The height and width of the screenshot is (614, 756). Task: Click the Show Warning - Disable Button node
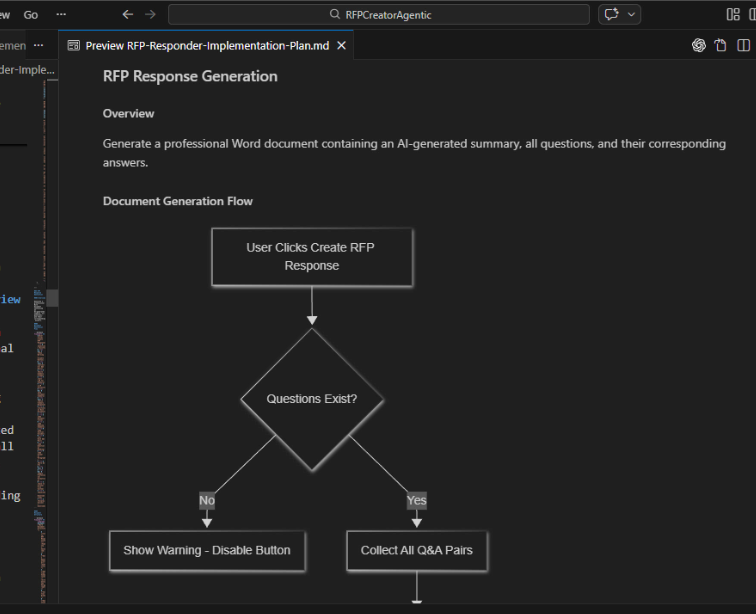tap(207, 550)
